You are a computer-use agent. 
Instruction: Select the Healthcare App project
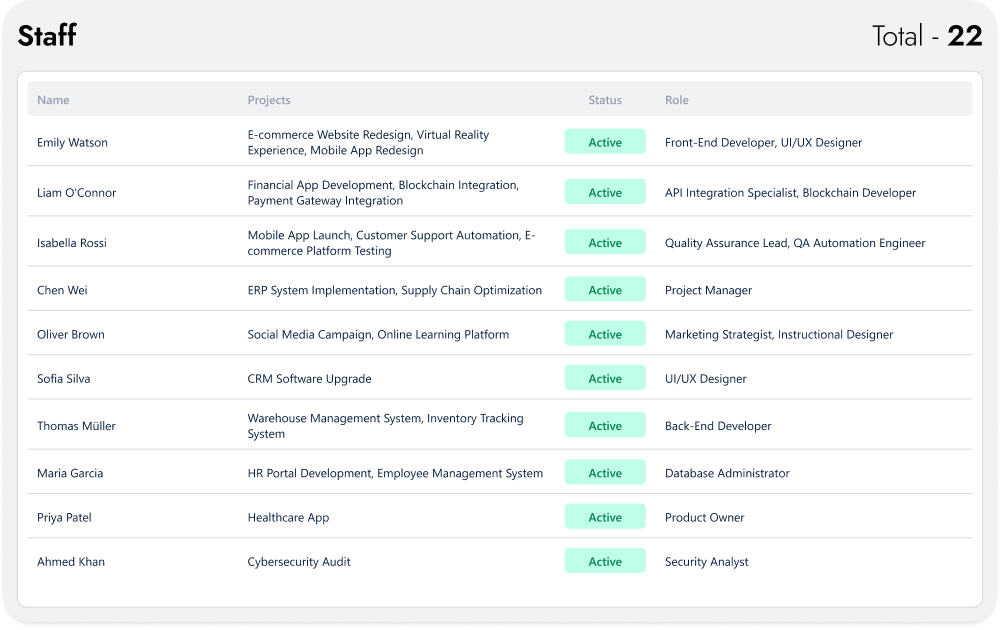pos(290,517)
